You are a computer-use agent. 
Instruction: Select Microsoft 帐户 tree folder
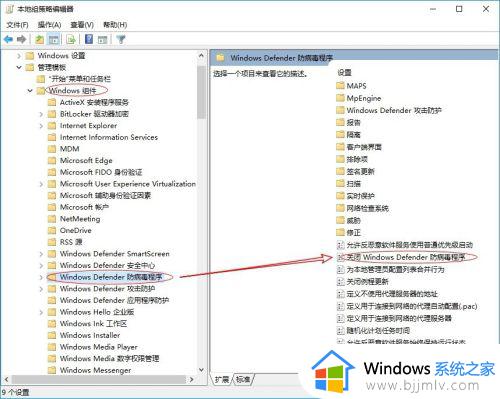tap(84, 207)
